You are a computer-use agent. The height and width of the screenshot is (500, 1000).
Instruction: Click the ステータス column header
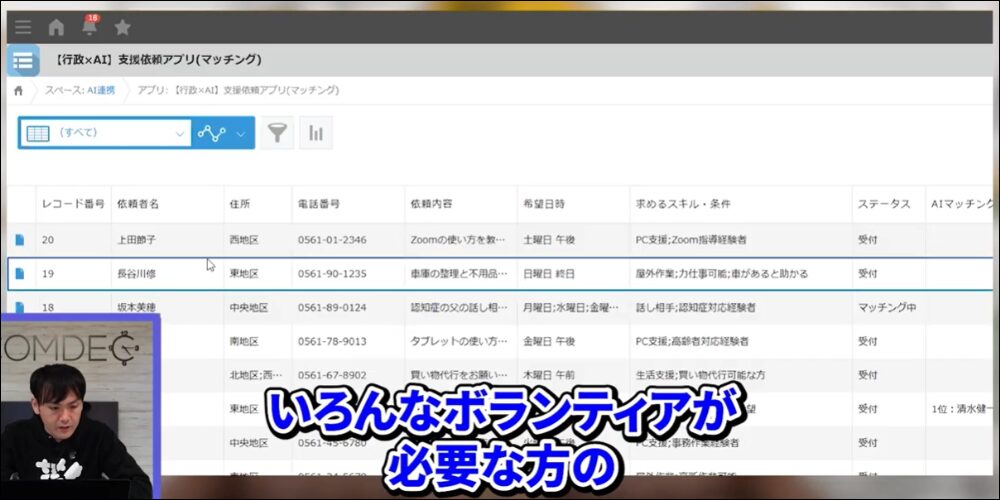click(x=884, y=204)
